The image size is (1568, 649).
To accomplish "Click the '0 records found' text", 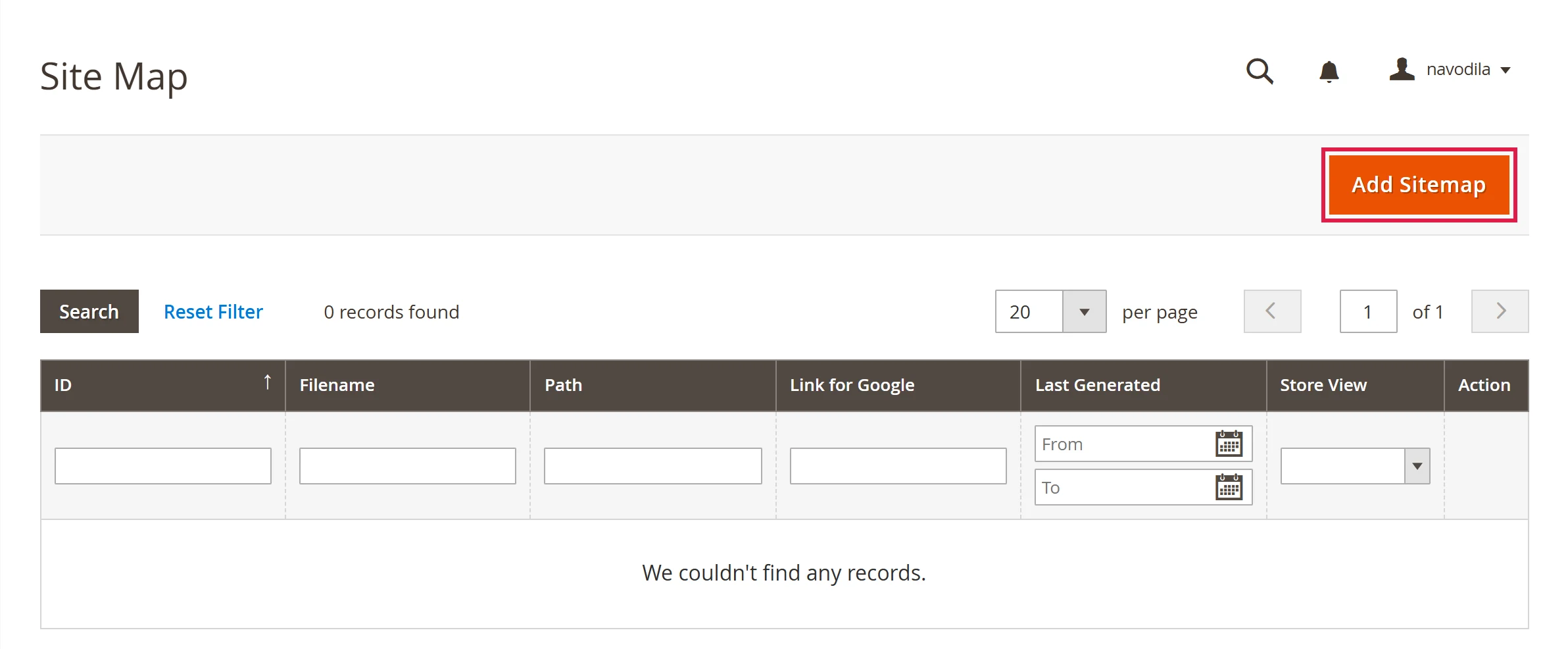I will [391, 312].
